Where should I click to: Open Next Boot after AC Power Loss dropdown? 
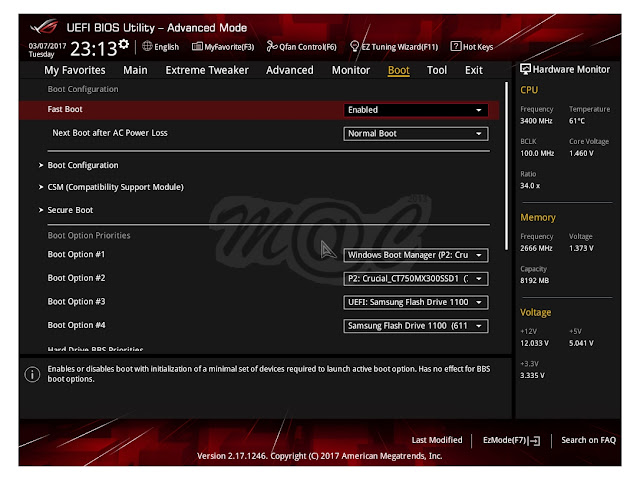click(416, 133)
